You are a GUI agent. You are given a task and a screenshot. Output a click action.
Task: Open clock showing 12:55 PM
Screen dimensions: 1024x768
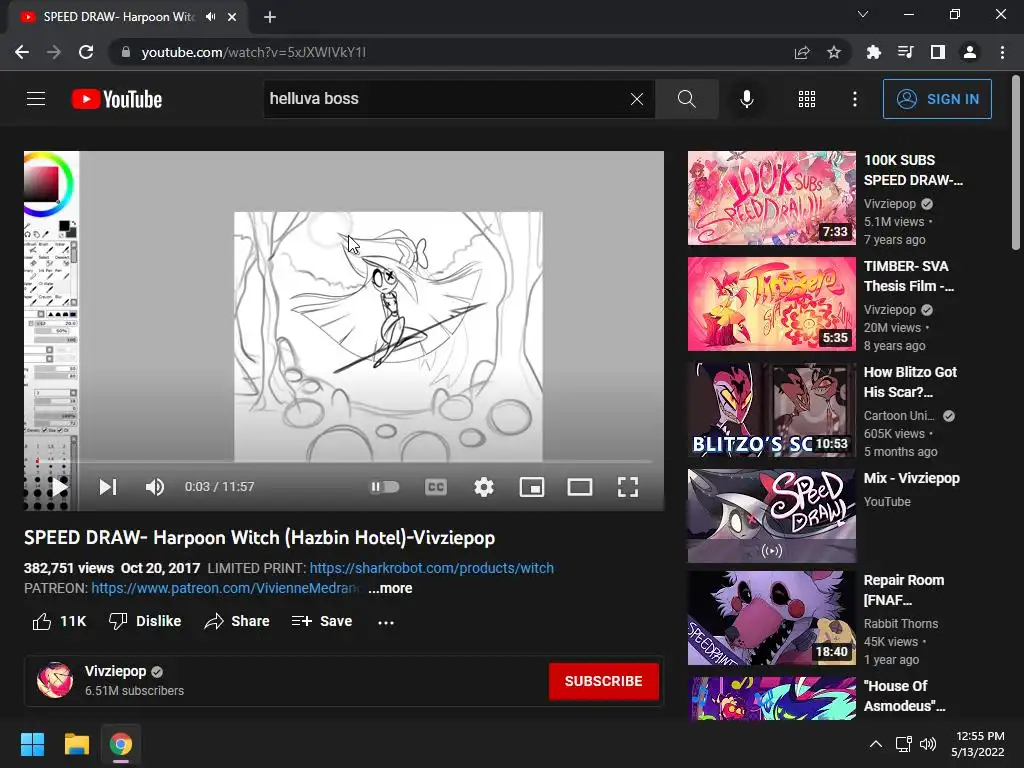pyautogui.click(x=978, y=744)
